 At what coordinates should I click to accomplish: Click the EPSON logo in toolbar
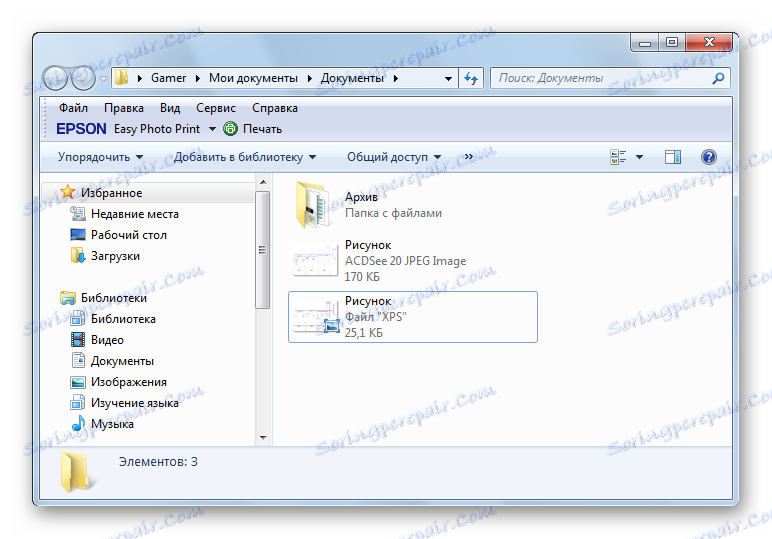(x=81, y=129)
